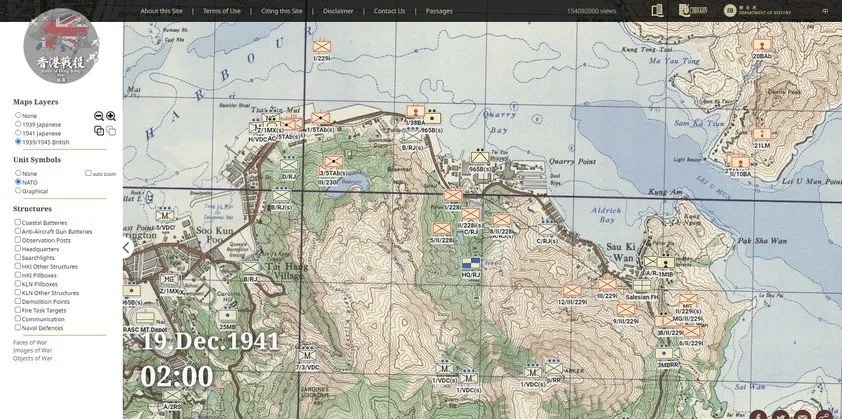The image size is (842, 419).
Task: Click the D/RJ unit symbol
Action: [x=288, y=164]
